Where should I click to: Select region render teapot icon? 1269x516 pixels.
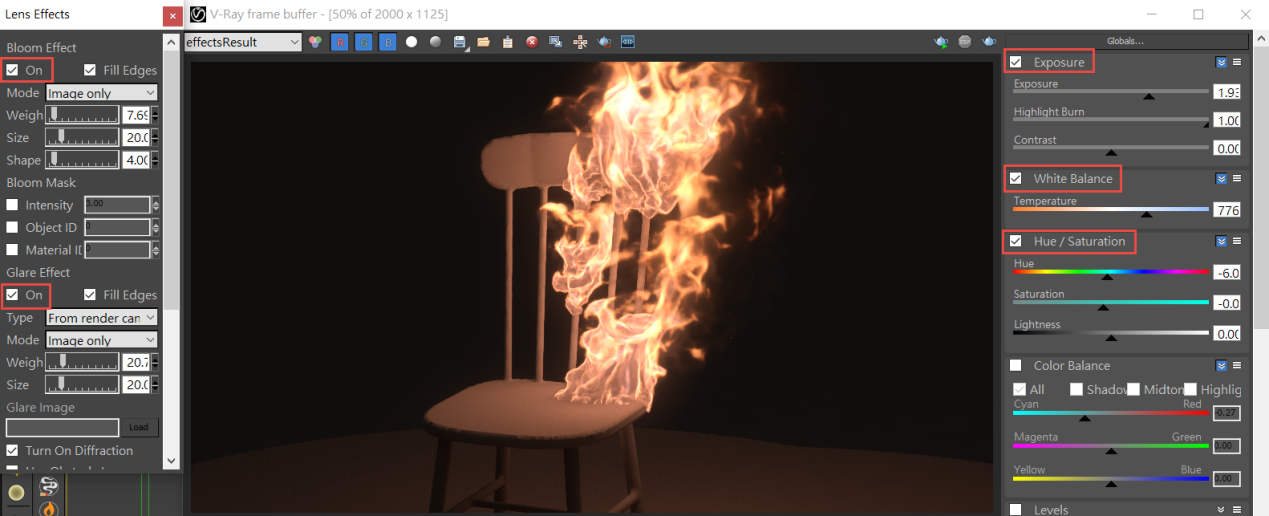(x=604, y=42)
